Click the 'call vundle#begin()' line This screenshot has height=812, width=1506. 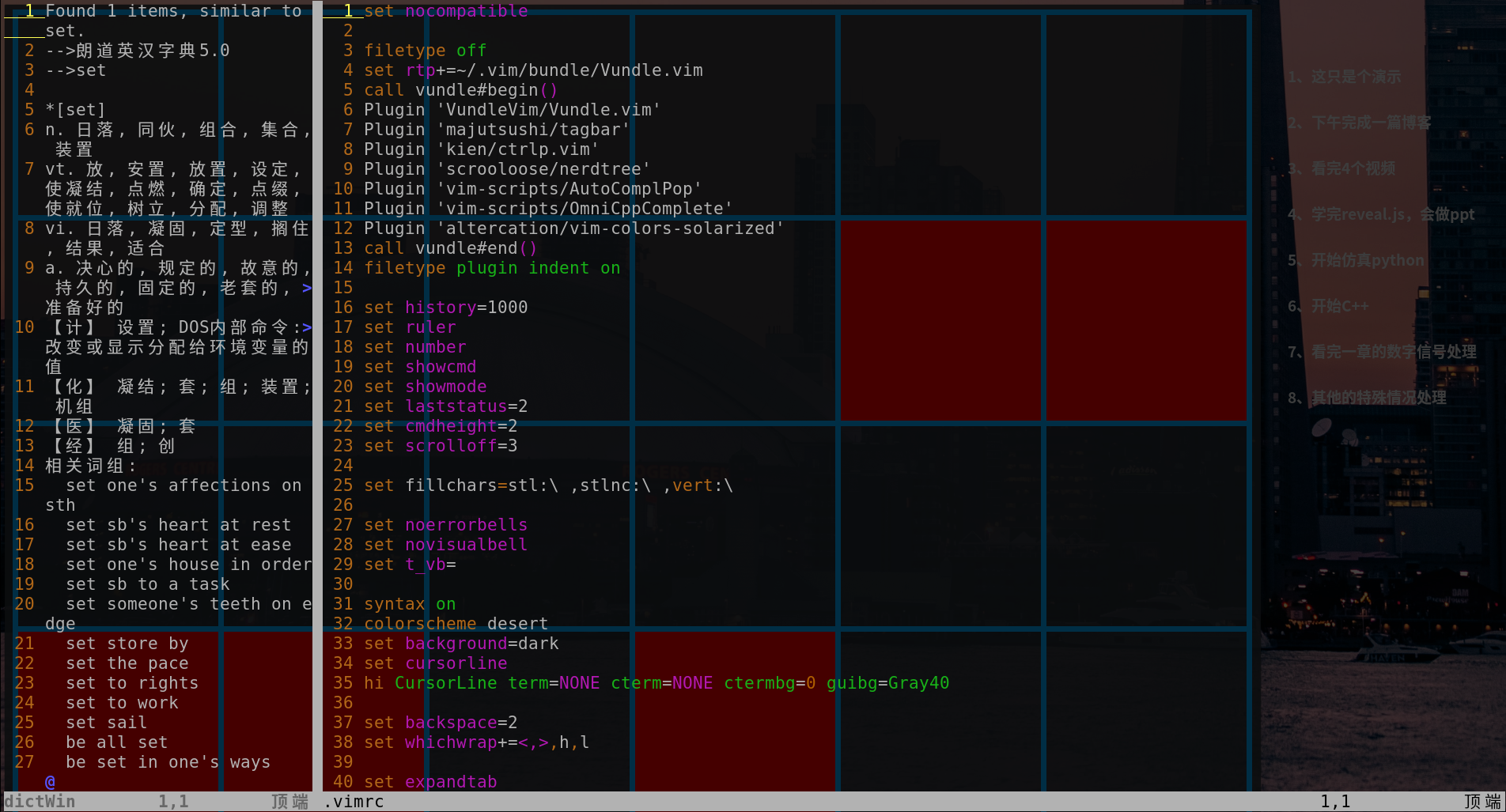461,90
